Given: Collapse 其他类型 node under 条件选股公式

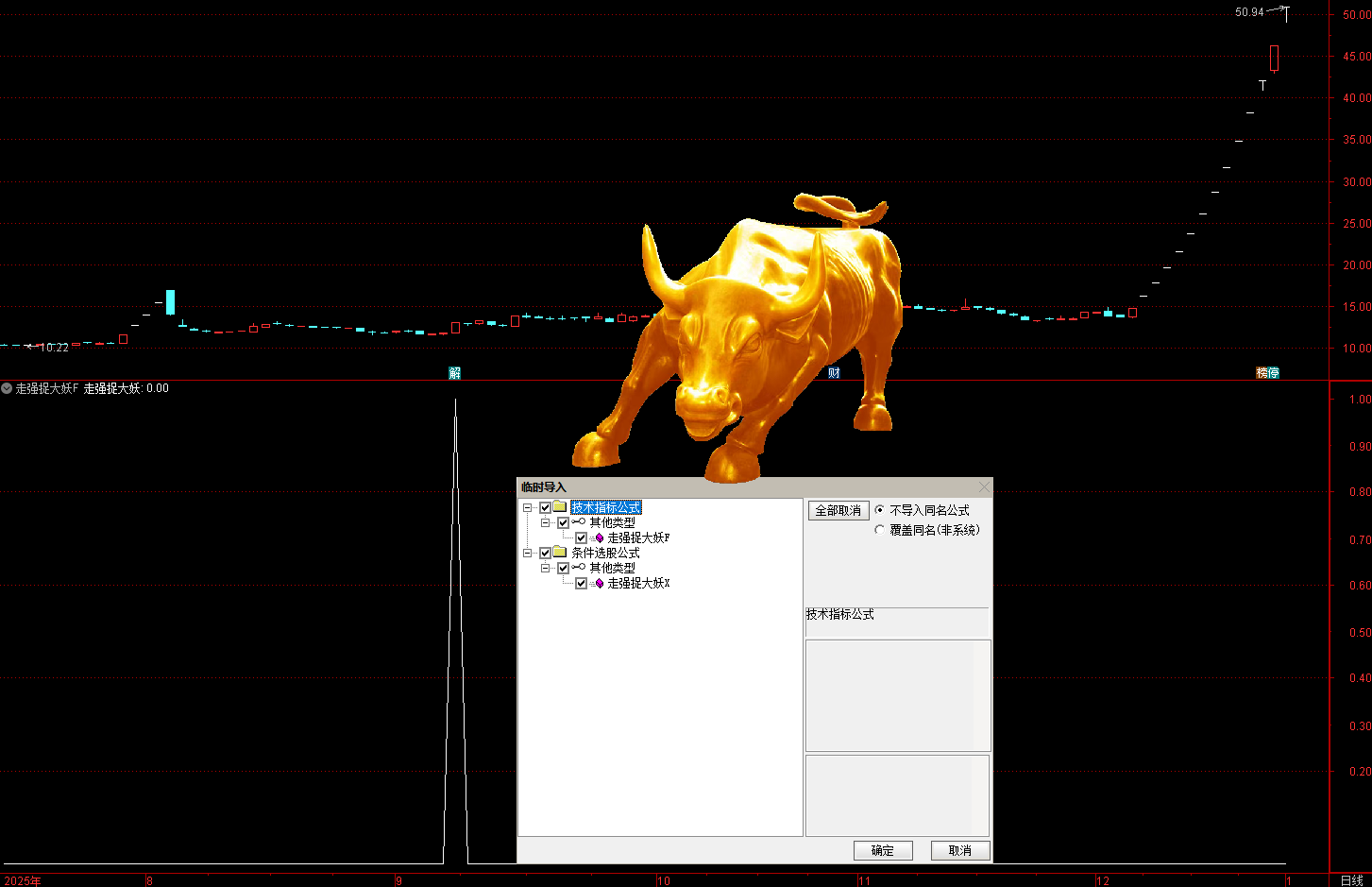Looking at the screenshot, I should point(546,568).
